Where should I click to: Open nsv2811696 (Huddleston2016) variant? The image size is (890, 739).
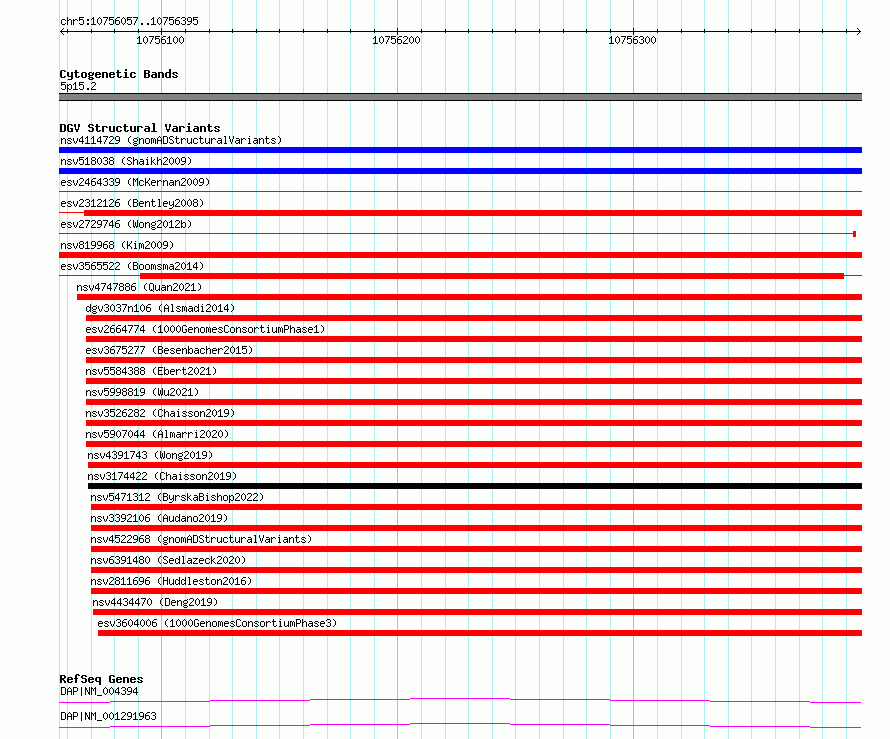[171, 581]
